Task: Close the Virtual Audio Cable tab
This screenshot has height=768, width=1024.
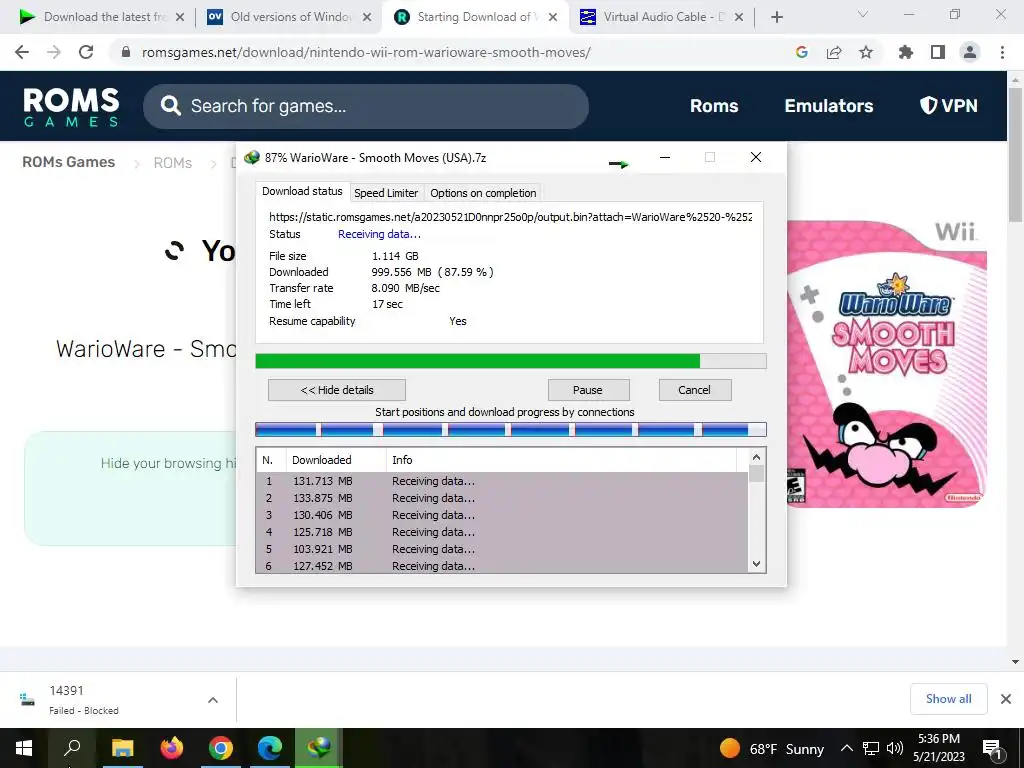Action: click(x=739, y=17)
